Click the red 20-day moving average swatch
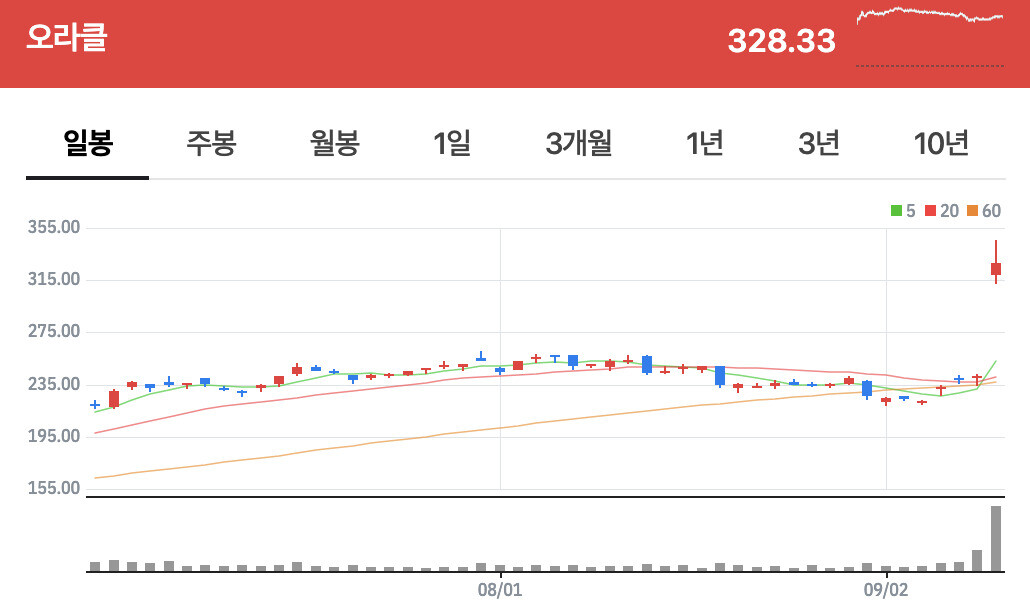Image resolution: width=1030 pixels, height=616 pixels. pos(930,211)
